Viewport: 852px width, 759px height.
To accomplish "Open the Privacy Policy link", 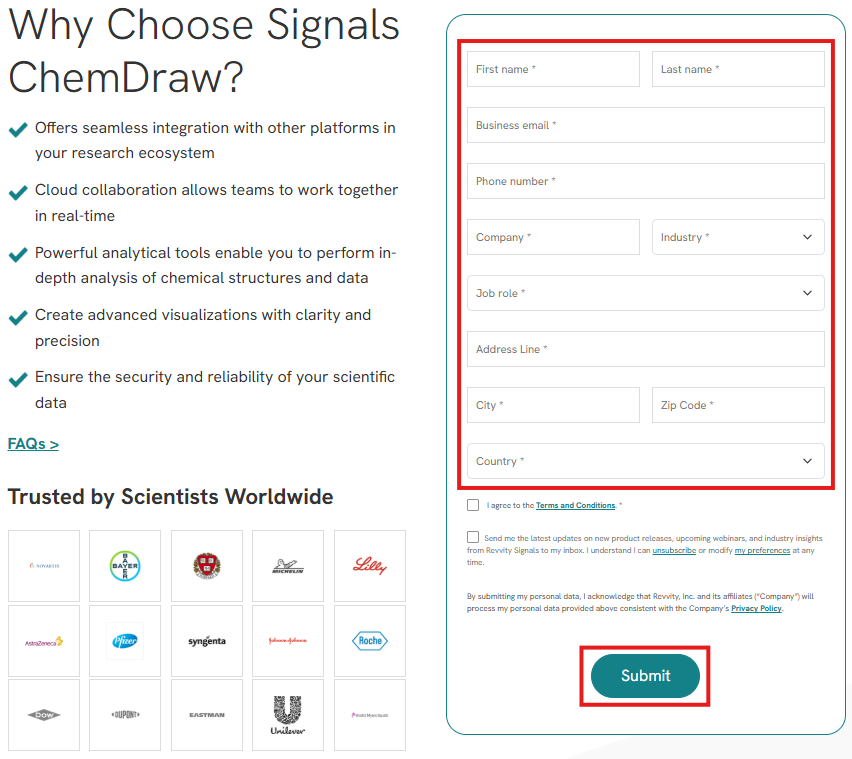I will click(756, 608).
